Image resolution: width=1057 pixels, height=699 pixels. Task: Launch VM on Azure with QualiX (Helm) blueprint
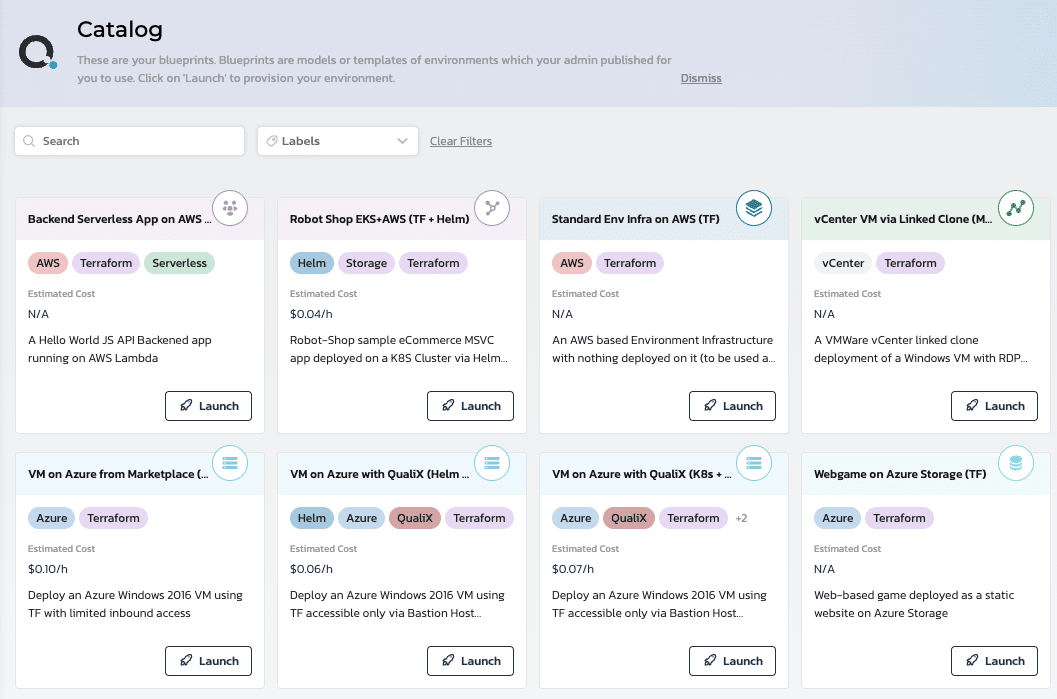click(x=471, y=661)
